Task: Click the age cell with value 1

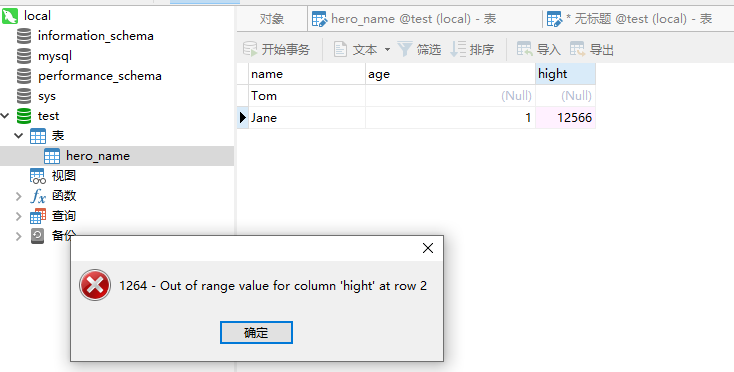Action: tap(450, 117)
